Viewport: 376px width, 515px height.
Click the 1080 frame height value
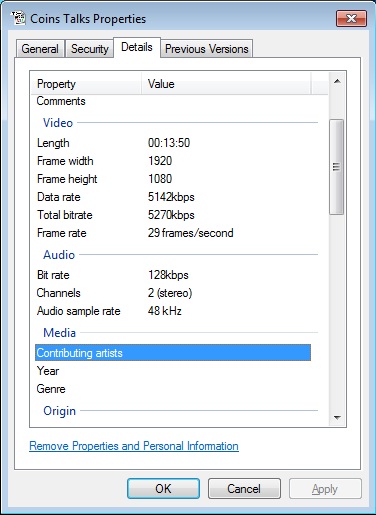[x=160, y=179]
